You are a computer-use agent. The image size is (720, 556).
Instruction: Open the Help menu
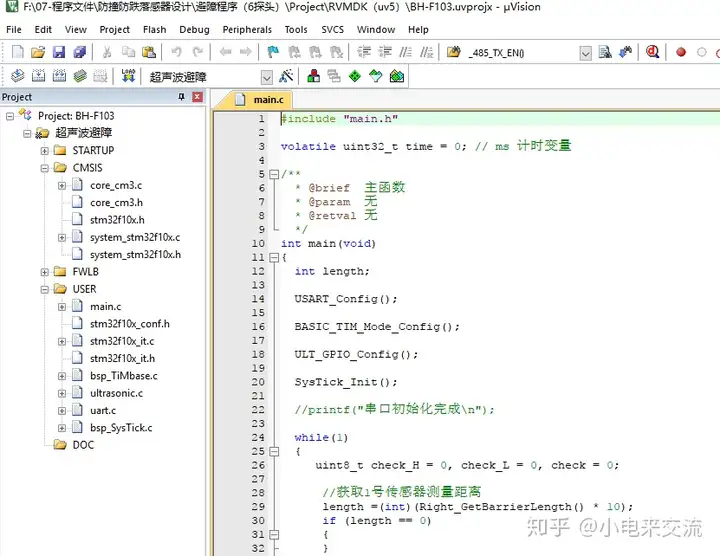[418, 29]
